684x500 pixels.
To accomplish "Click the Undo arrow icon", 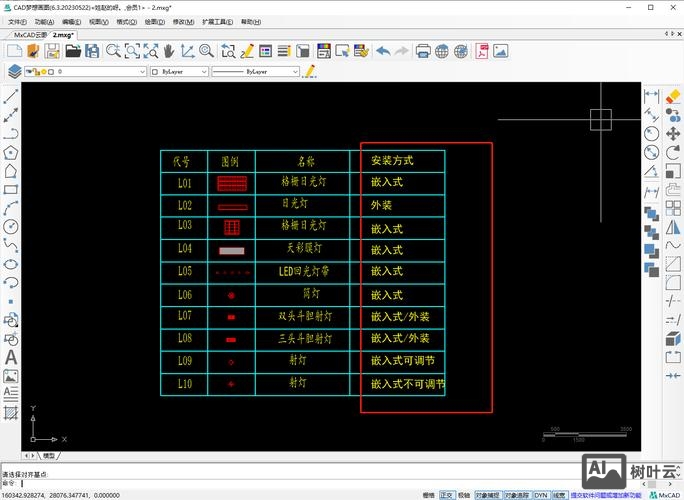I will point(383,50).
